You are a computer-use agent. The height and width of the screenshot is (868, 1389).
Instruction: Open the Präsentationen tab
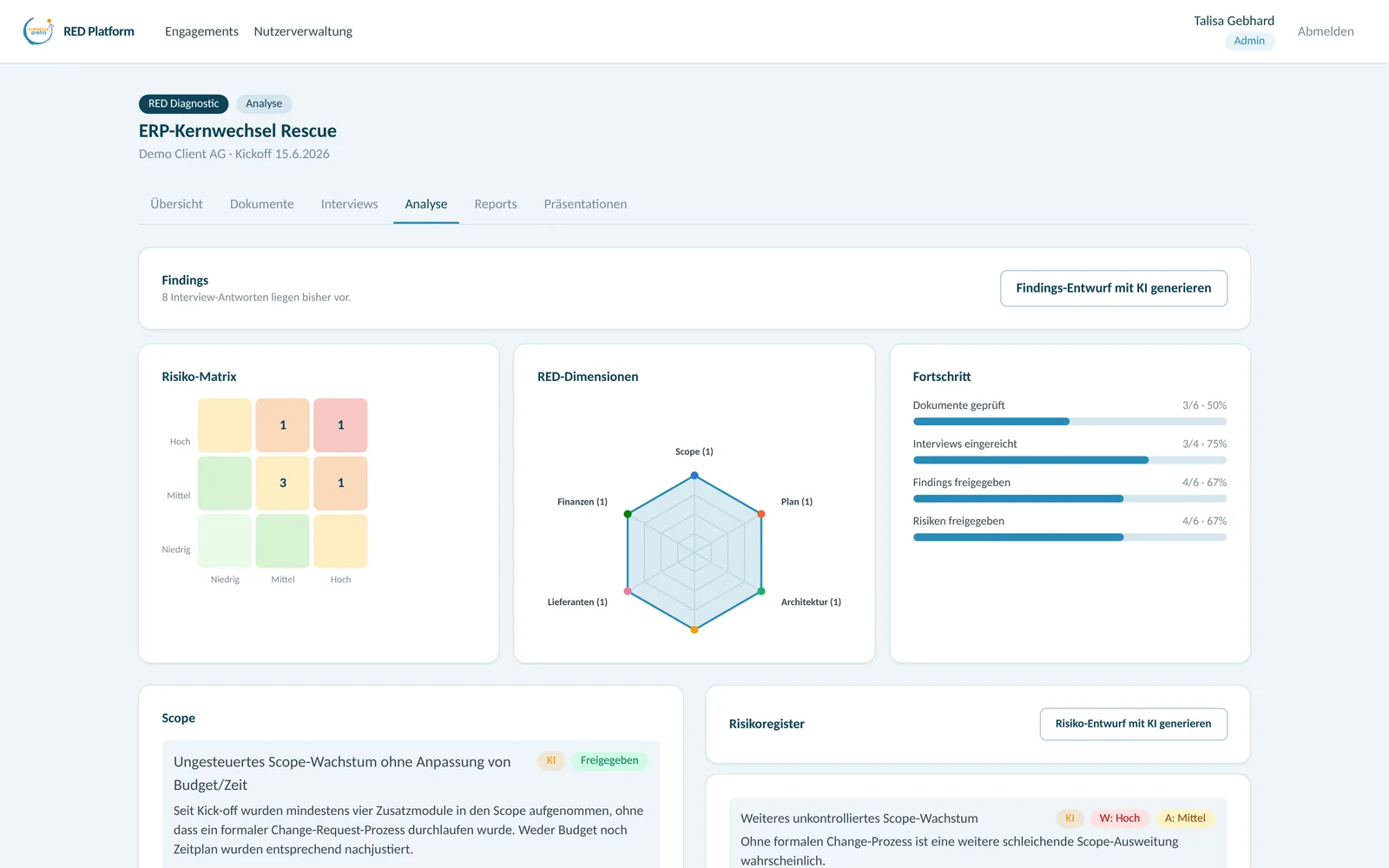585,204
